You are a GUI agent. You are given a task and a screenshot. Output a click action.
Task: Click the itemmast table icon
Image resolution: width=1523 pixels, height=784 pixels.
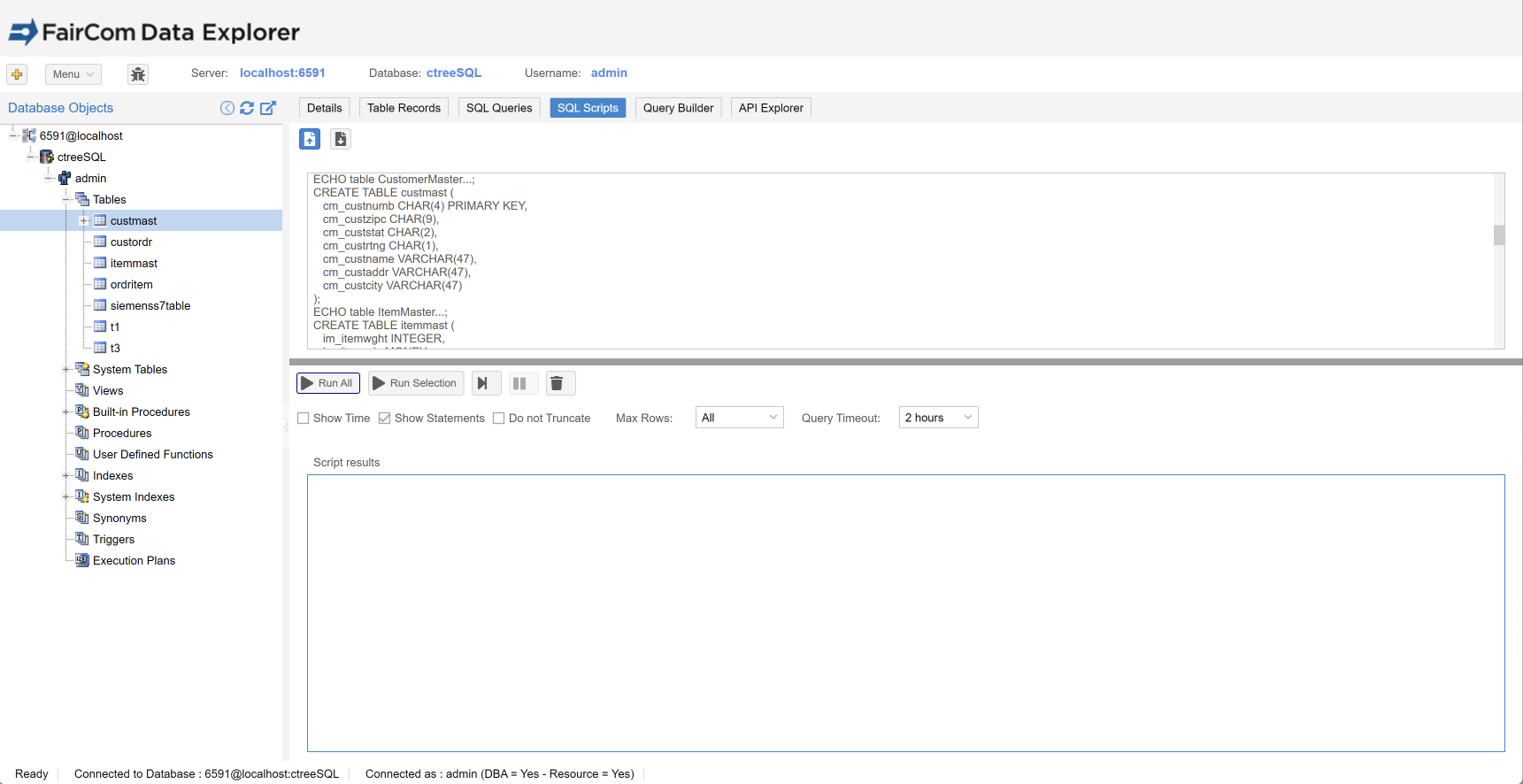coord(100,263)
